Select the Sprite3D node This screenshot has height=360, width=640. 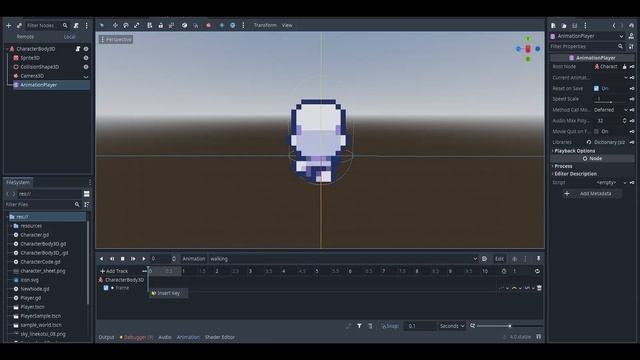[x=30, y=58]
